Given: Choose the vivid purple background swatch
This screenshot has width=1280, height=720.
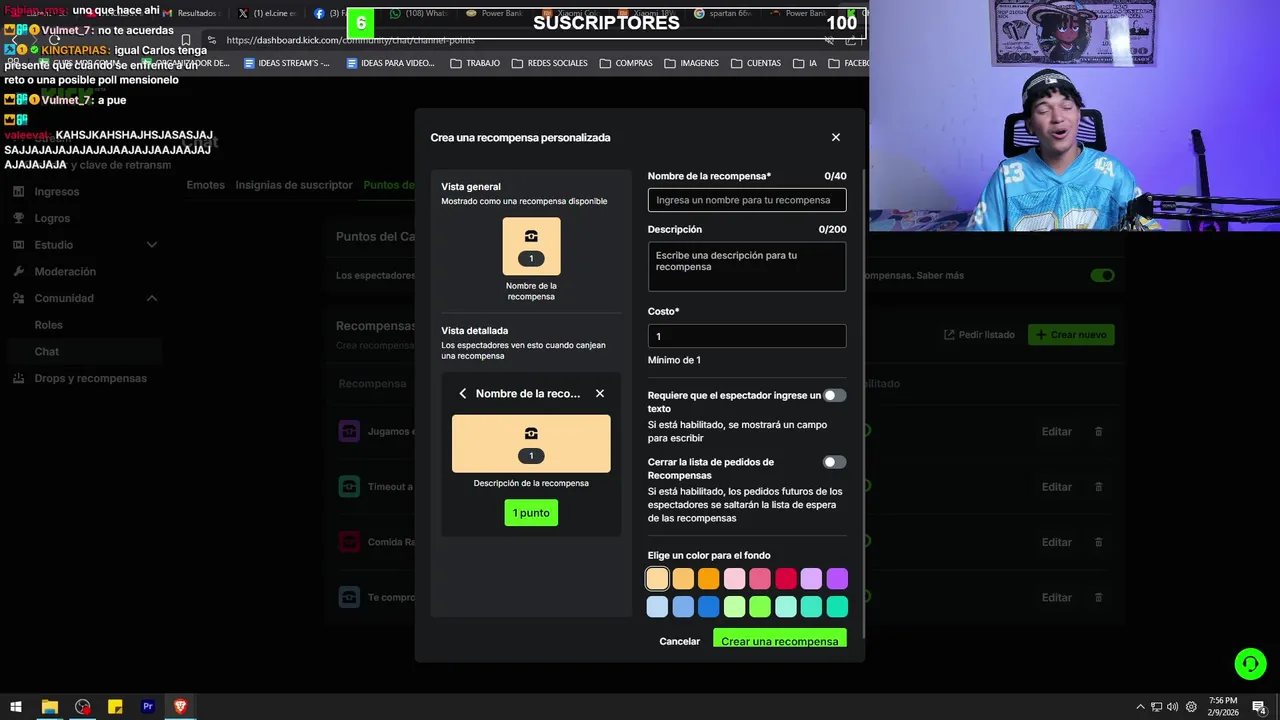Looking at the screenshot, I should click(837, 579).
